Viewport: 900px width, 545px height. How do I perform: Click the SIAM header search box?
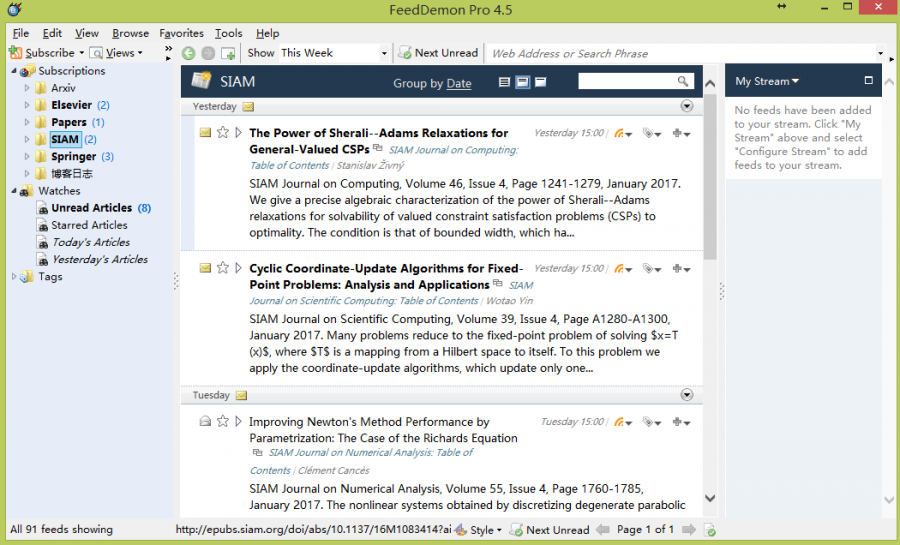click(x=627, y=81)
